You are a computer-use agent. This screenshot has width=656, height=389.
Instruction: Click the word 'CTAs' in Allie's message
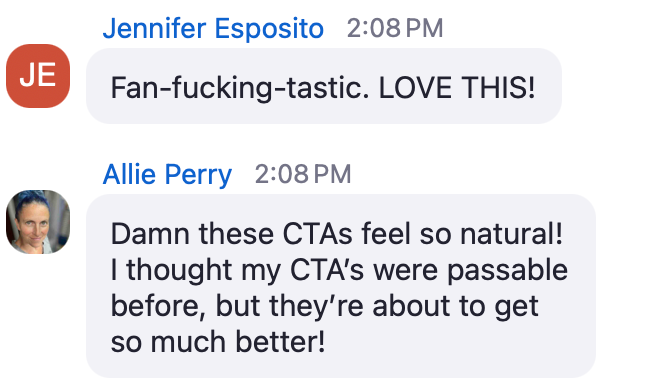click(318, 234)
